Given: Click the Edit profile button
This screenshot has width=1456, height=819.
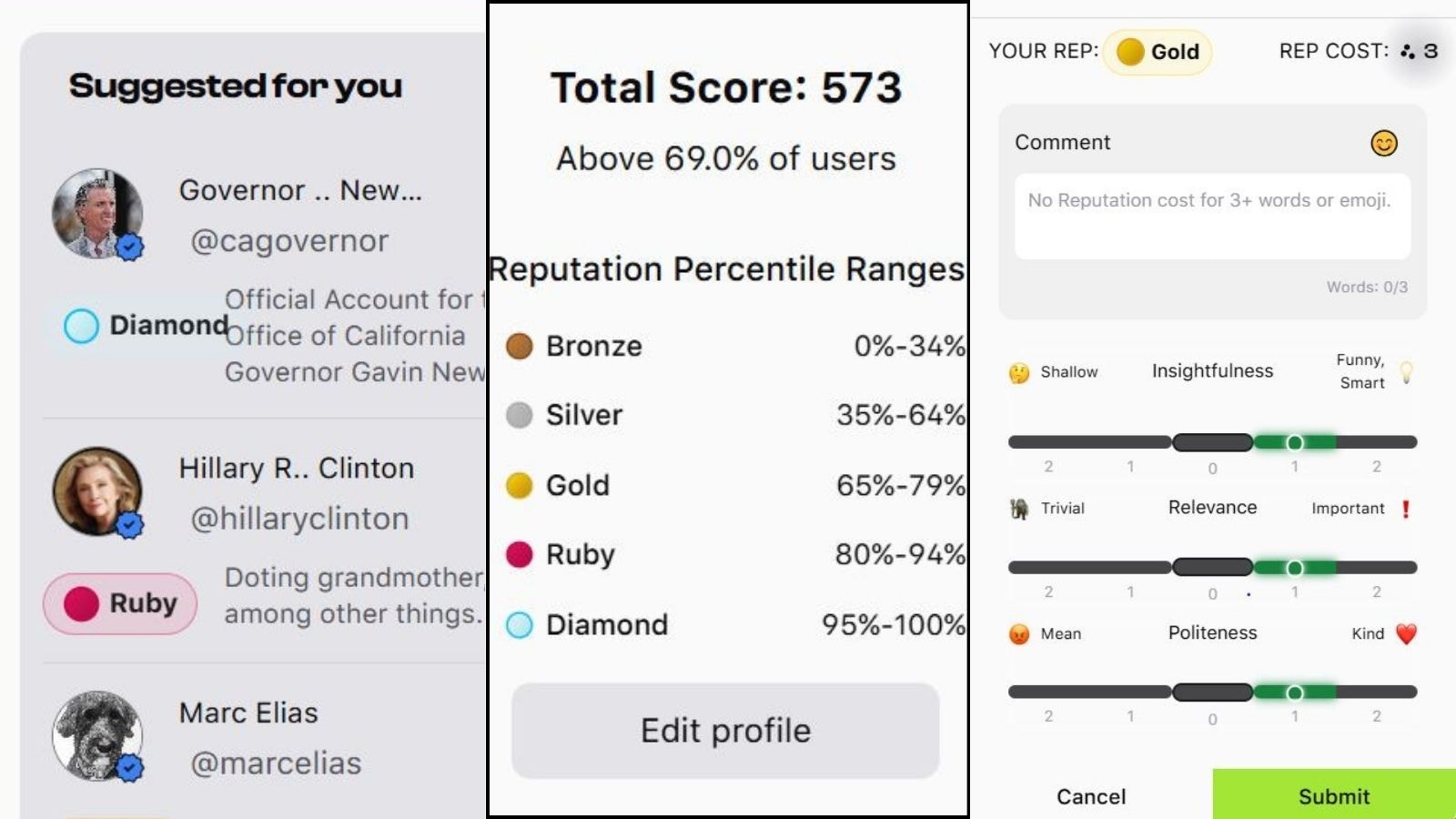Looking at the screenshot, I should [x=725, y=731].
